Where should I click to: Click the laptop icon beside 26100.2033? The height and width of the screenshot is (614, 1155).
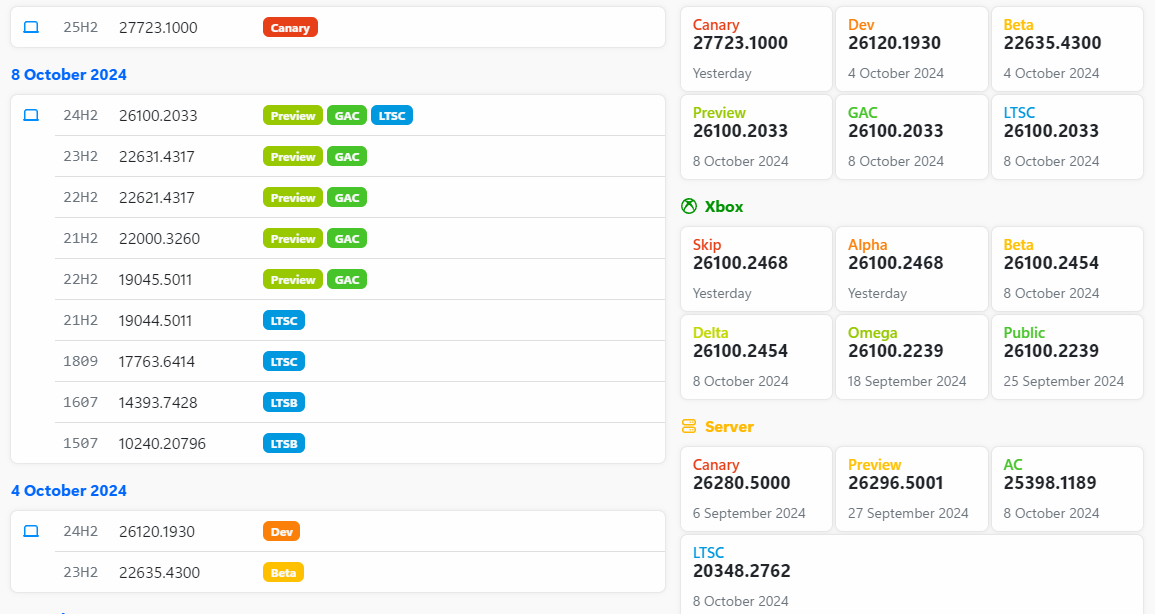pyautogui.click(x=31, y=115)
